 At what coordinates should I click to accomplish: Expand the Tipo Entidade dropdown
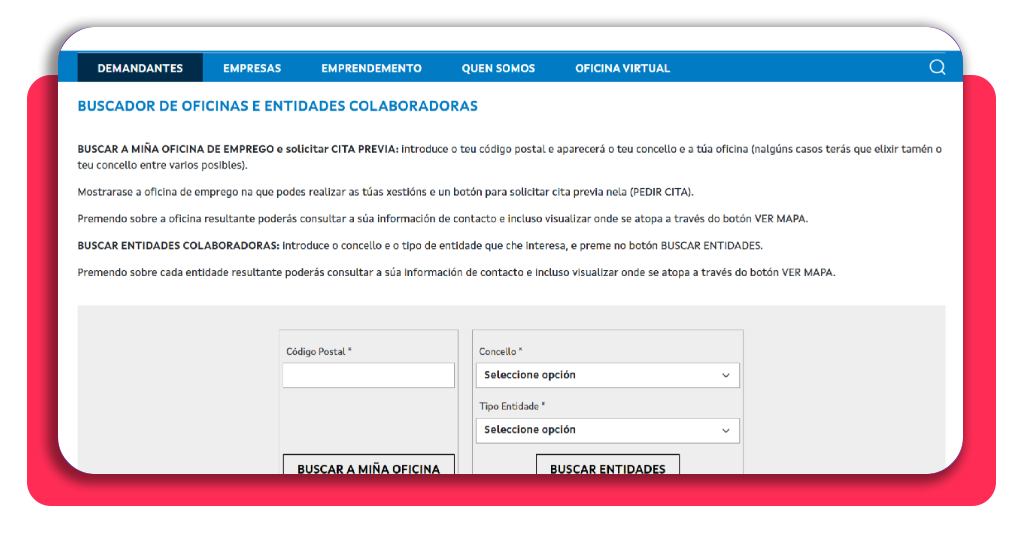[607, 430]
